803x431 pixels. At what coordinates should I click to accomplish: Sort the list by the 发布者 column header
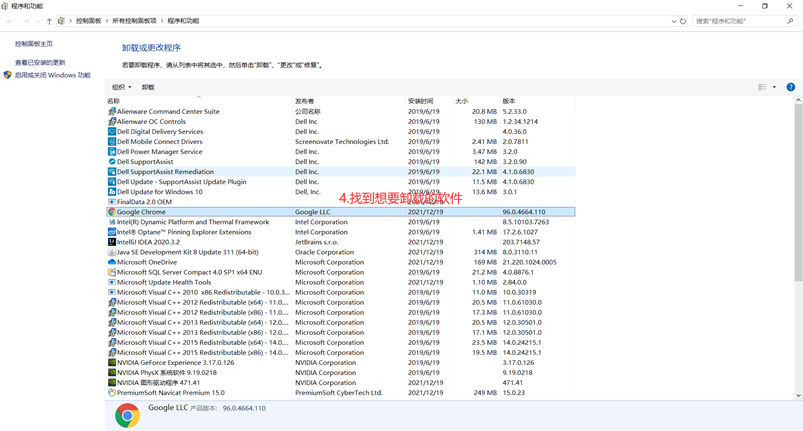tap(349, 101)
